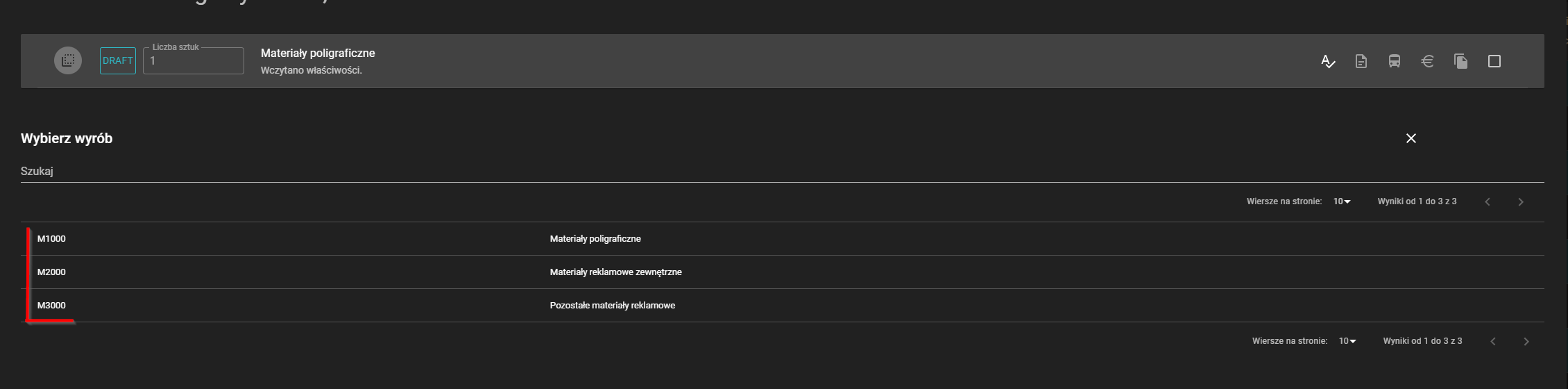1568x389 pixels.
Task: Go to next page in top pagination
Action: (x=1521, y=202)
